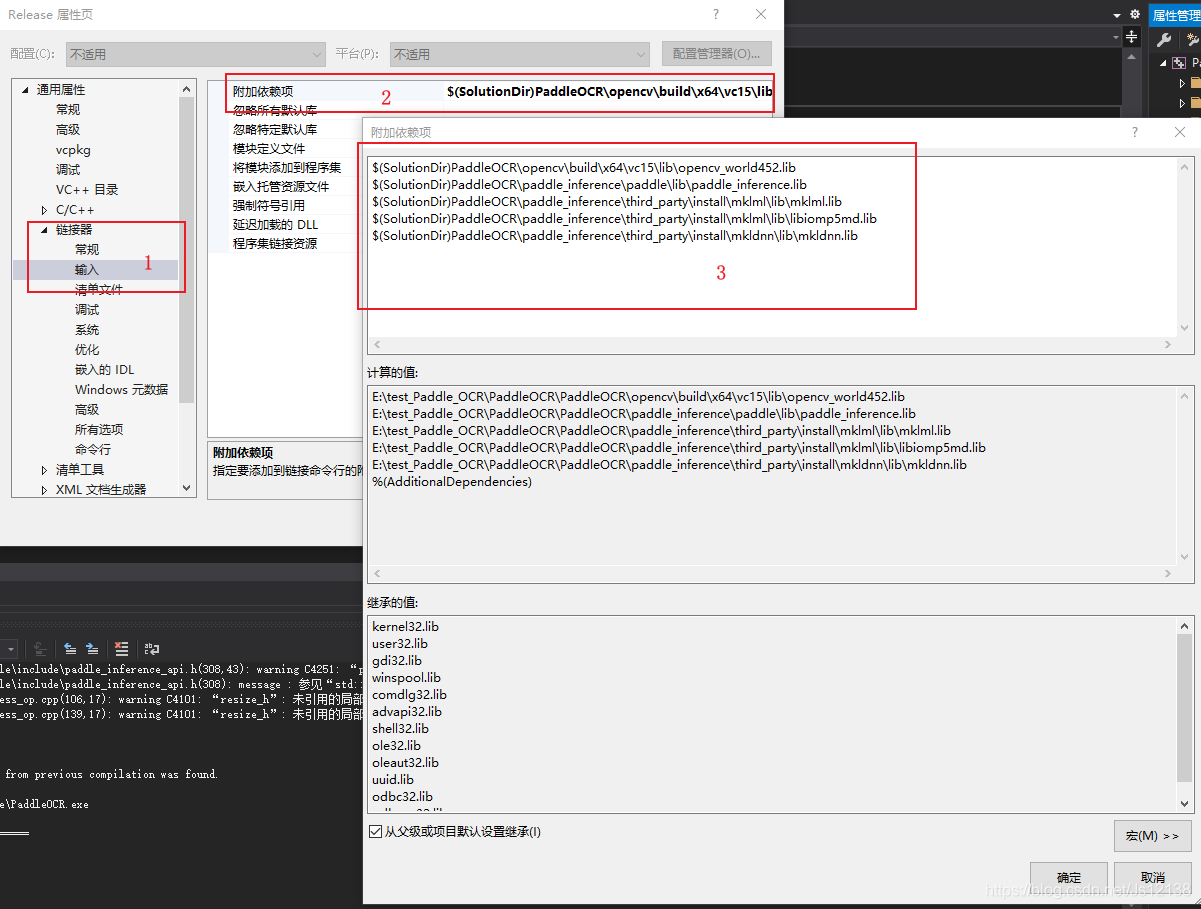
Task: Select 优化 under 链接器
Action: [87, 350]
